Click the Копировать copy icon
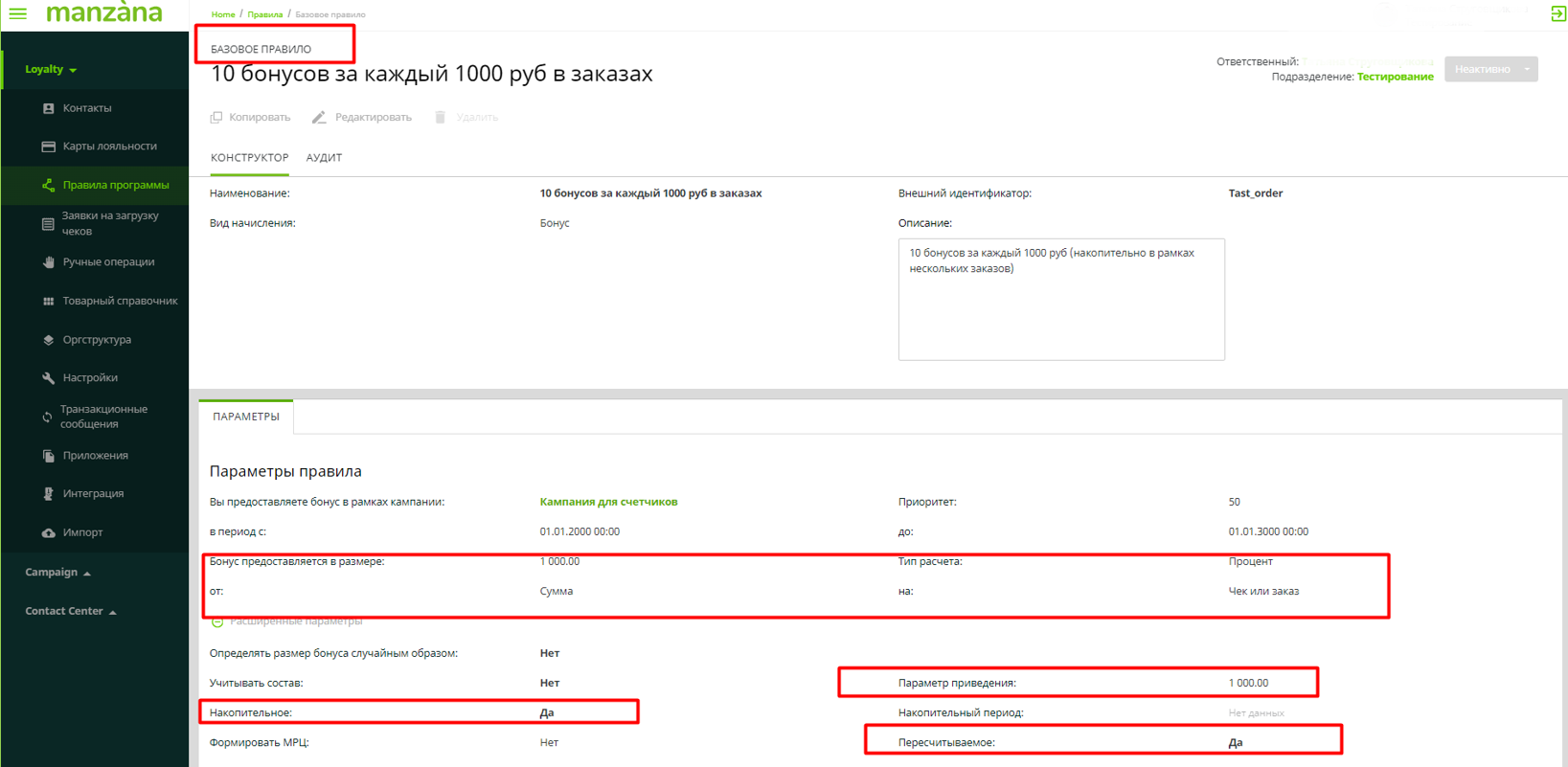Viewport: 1568px width, 767px height. [216, 117]
